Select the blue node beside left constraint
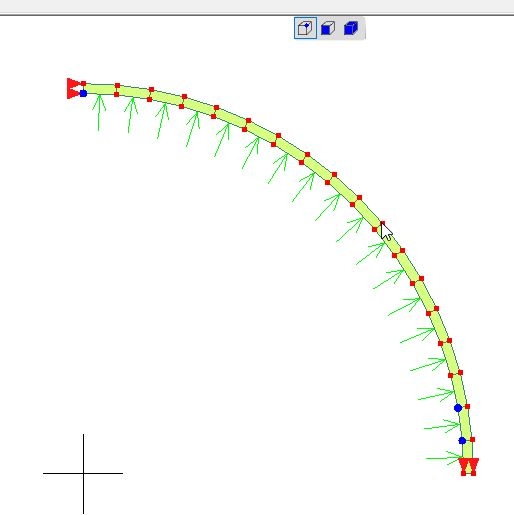 (x=83, y=94)
